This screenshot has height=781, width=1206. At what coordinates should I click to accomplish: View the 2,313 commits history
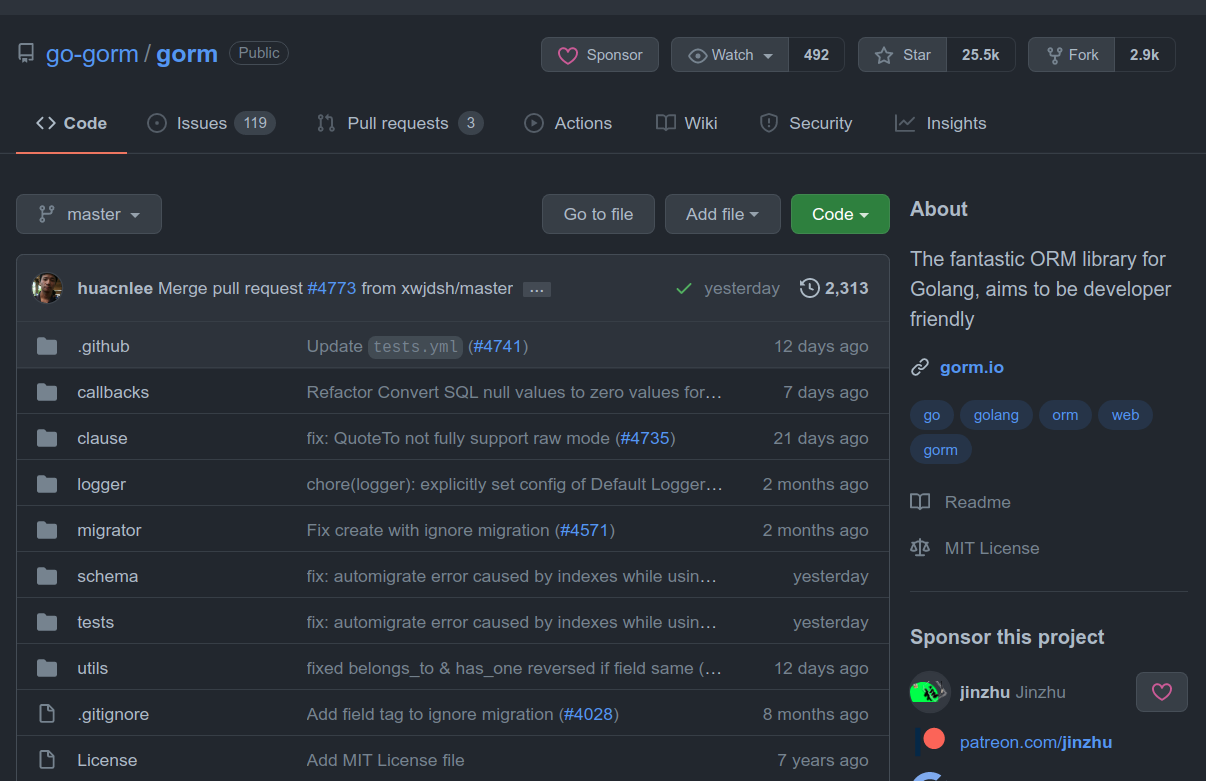834,288
